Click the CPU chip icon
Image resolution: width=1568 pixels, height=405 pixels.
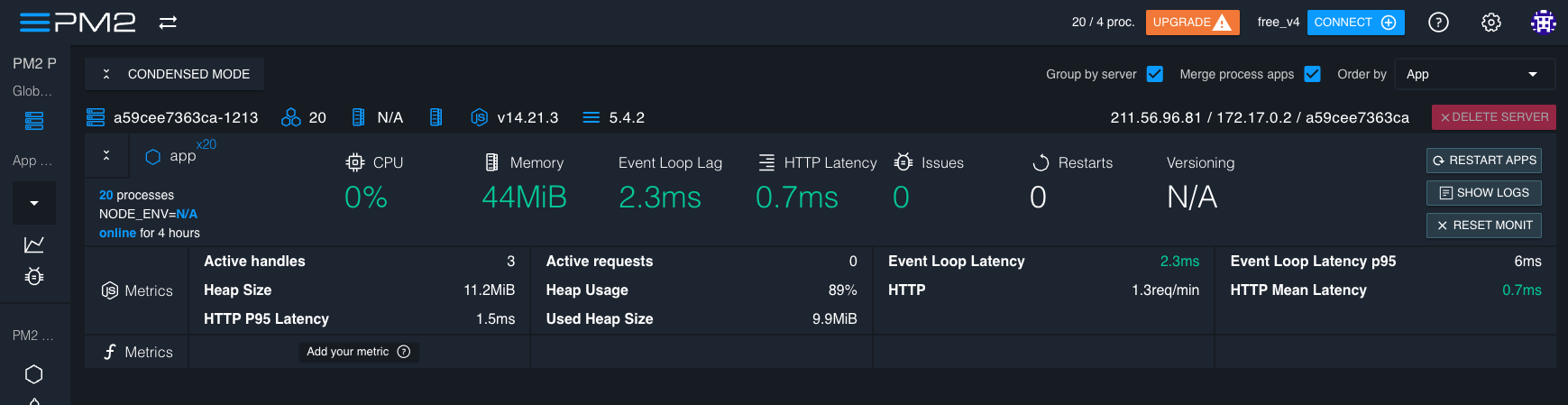[355, 162]
